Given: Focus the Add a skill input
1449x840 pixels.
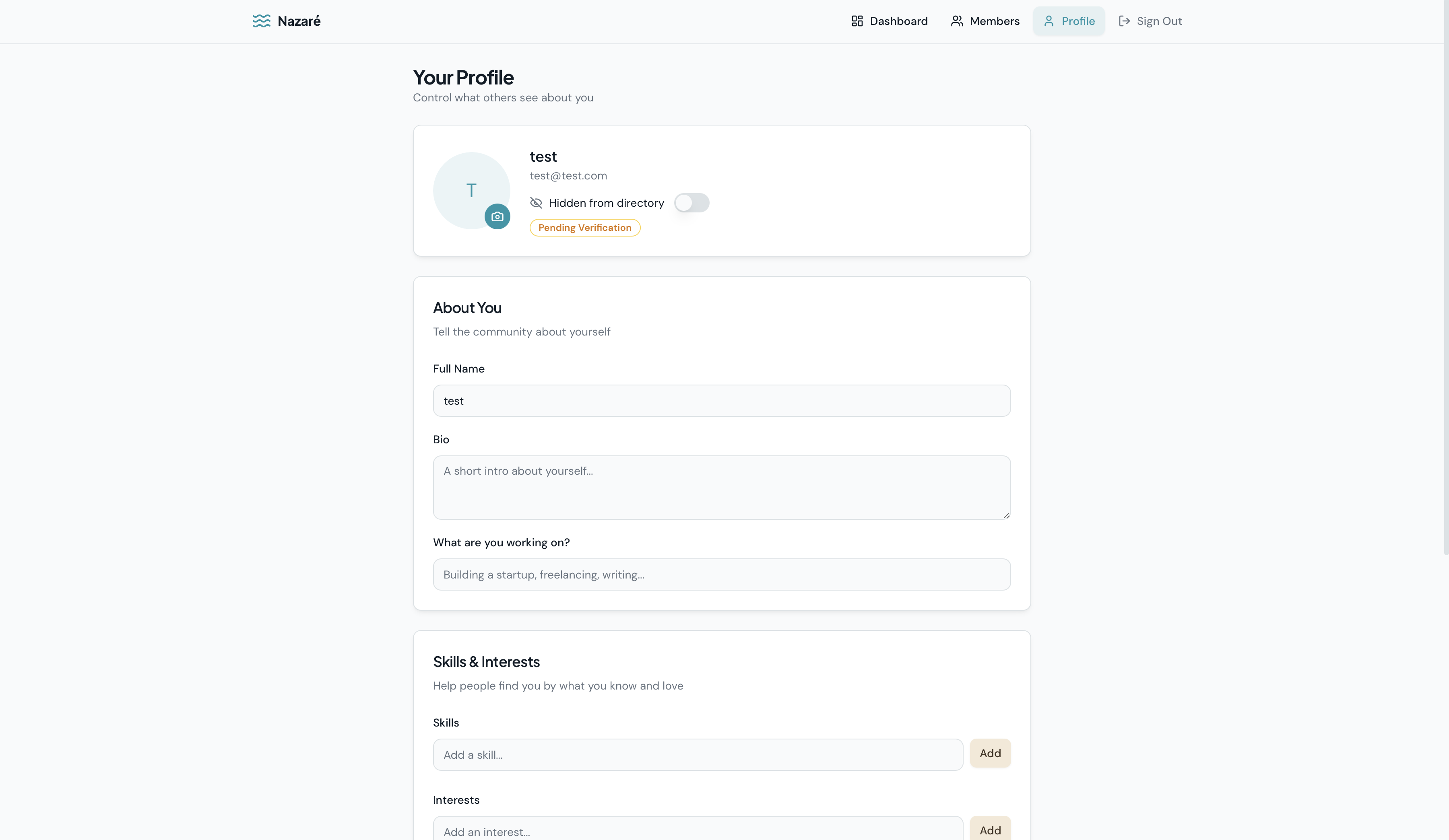Looking at the screenshot, I should pyautogui.click(x=698, y=755).
